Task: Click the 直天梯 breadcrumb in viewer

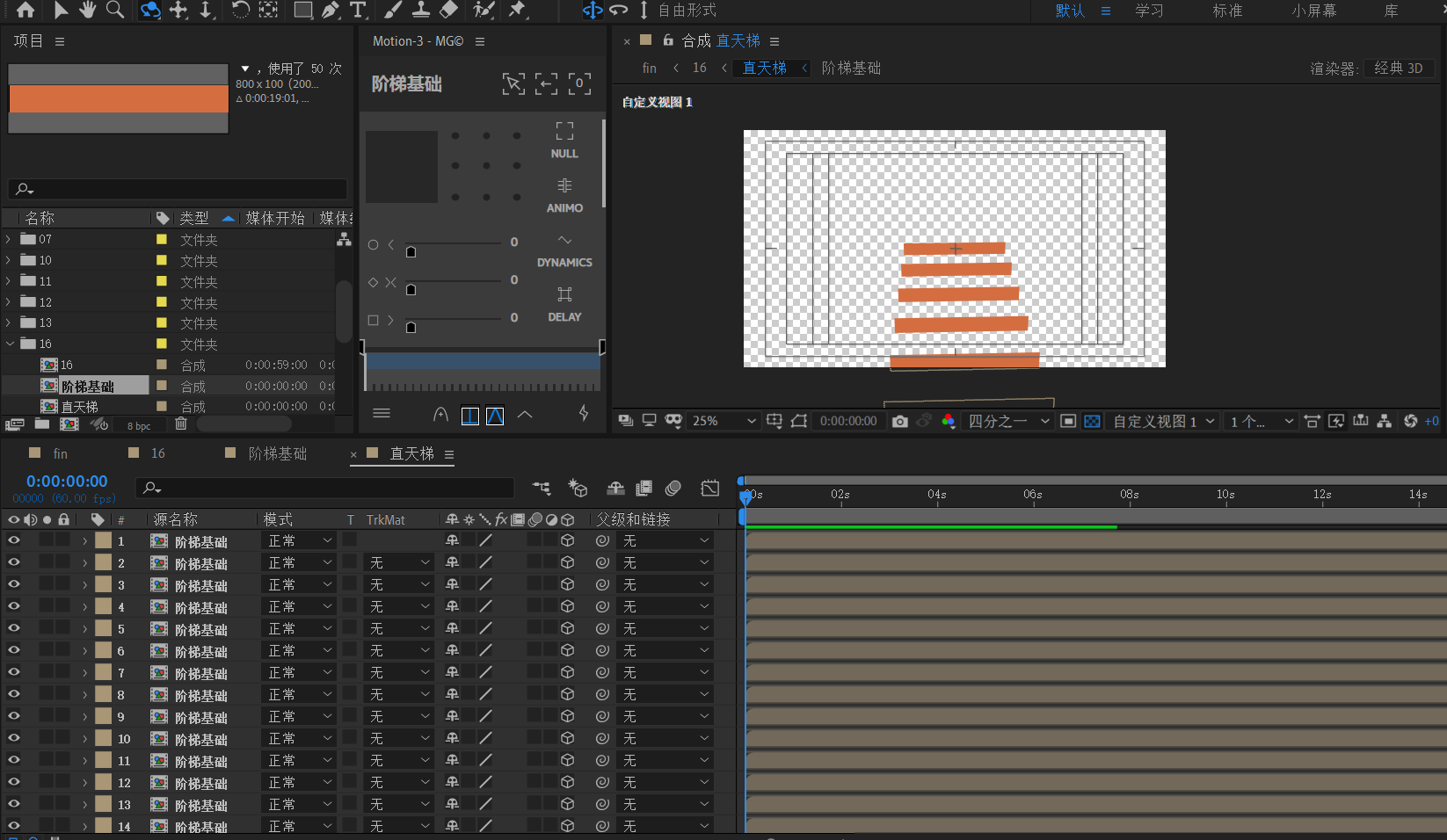Action: (765, 68)
